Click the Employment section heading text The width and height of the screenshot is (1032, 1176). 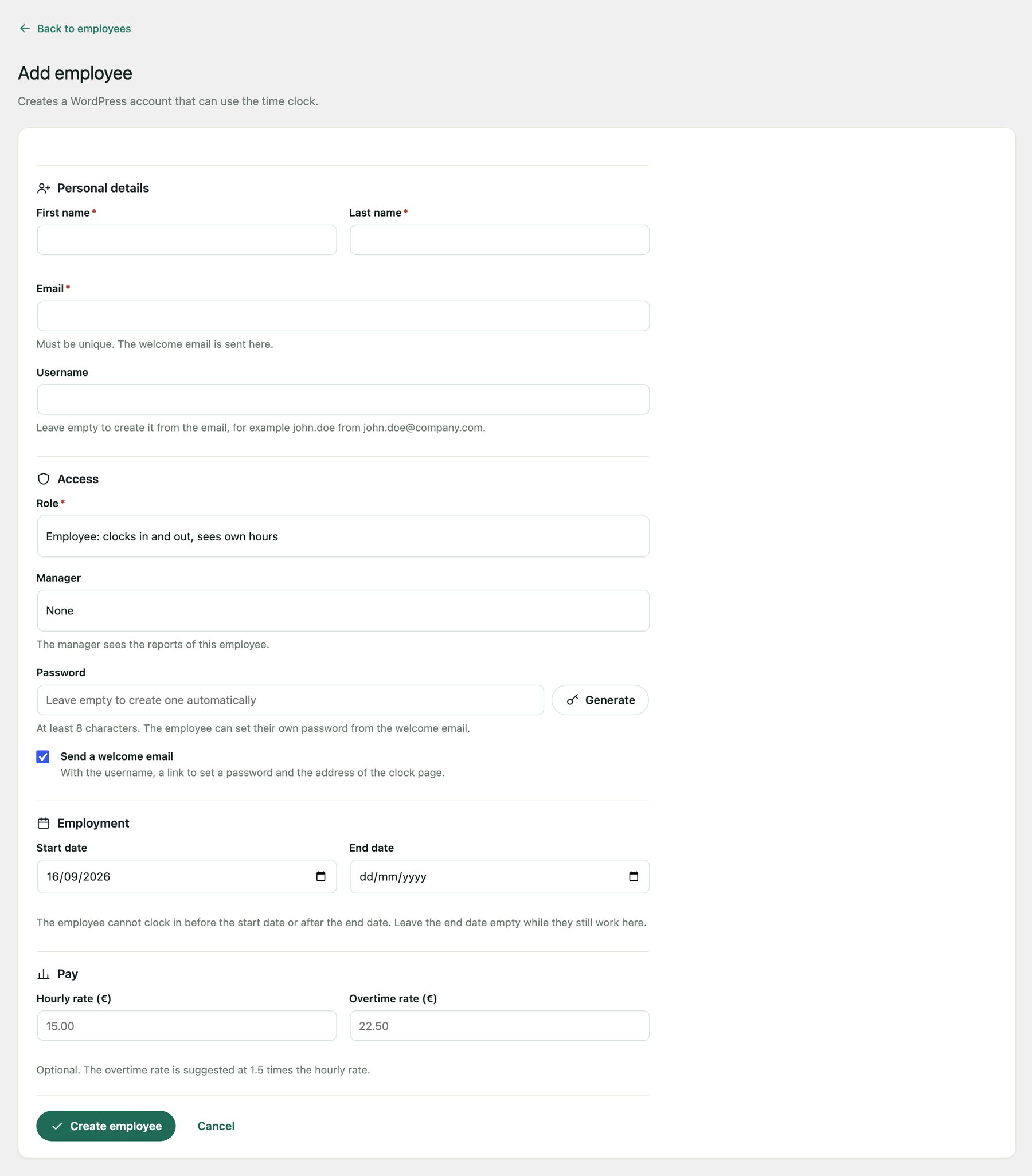(x=93, y=823)
